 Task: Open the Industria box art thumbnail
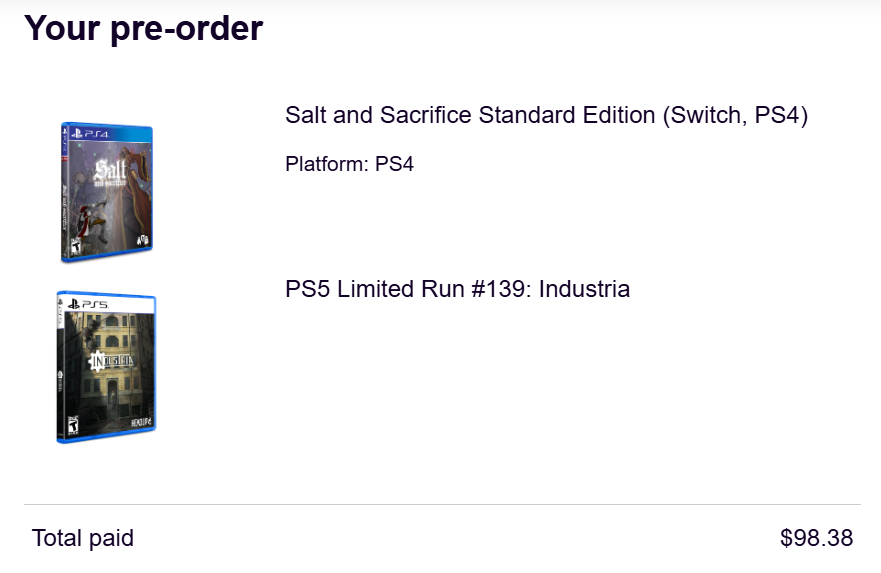pyautogui.click(x=106, y=367)
